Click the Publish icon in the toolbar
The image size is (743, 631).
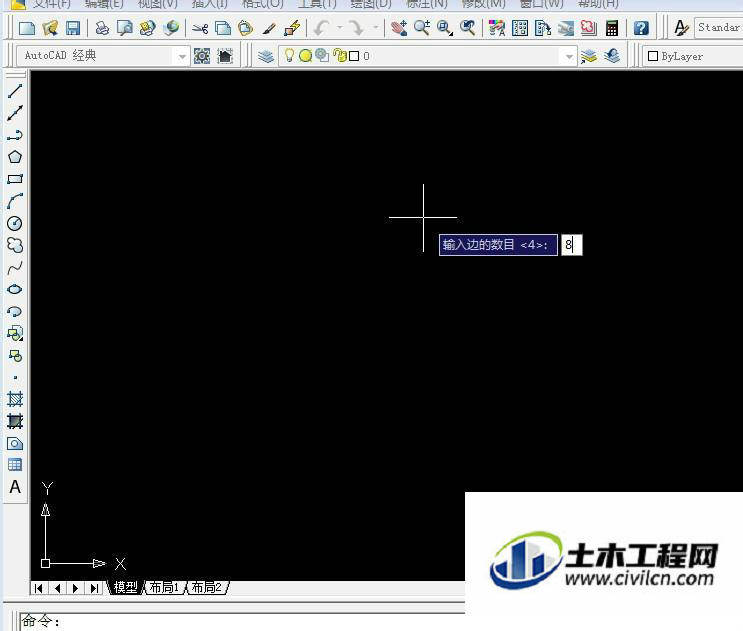click(147, 28)
